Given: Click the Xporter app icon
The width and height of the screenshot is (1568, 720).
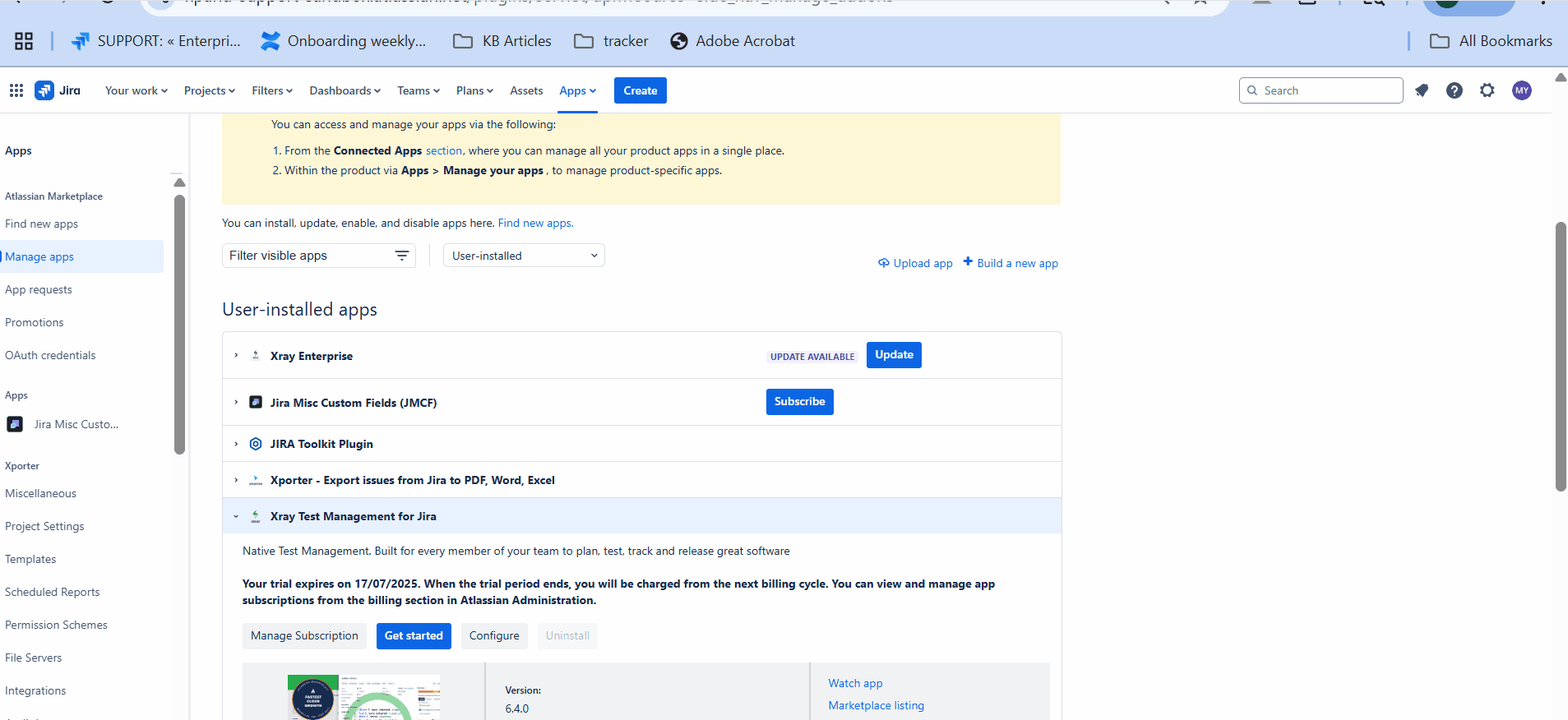Looking at the screenshot, I should point(256,480).
